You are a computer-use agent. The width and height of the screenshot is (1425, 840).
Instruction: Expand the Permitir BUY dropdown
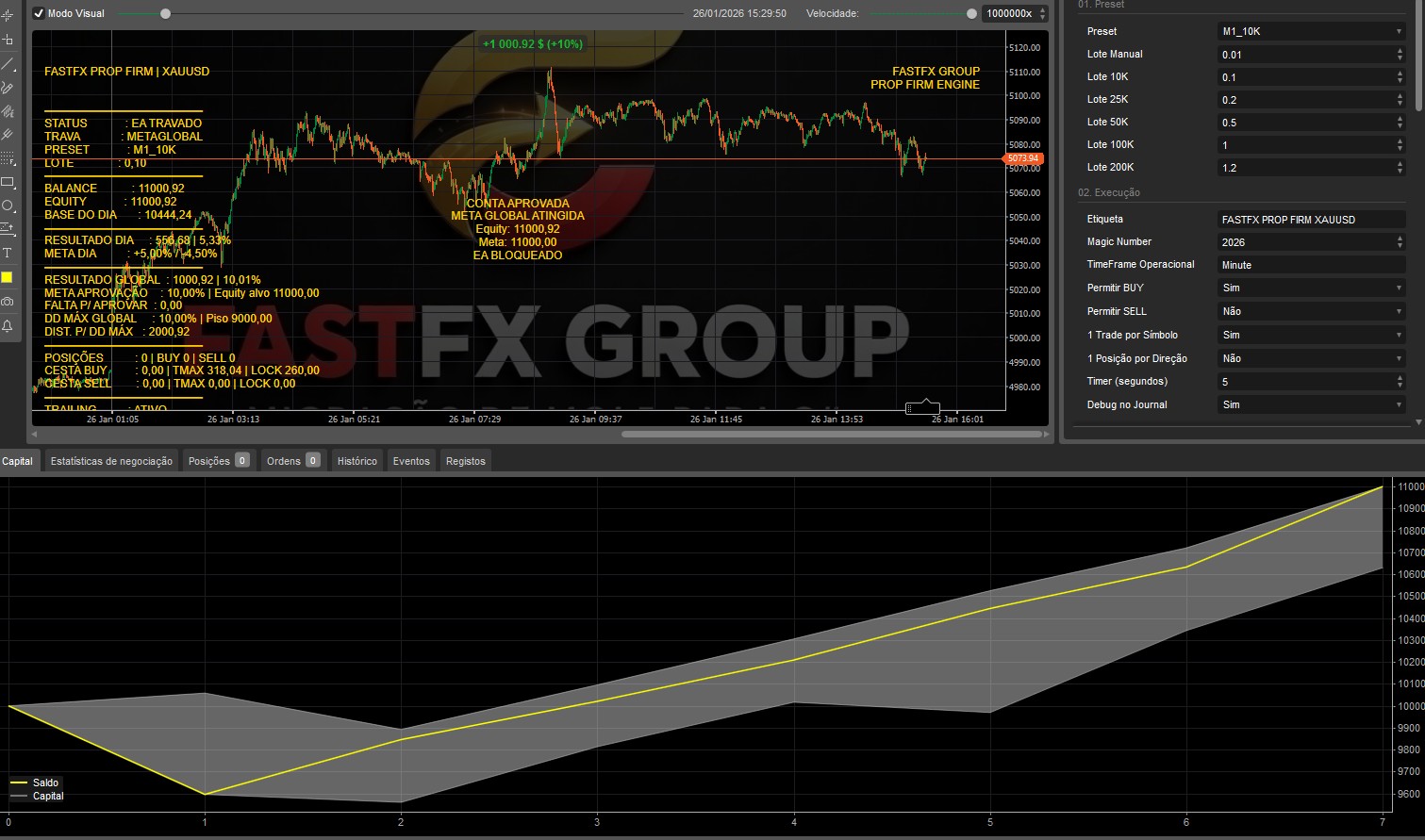tap(1311, 288)
